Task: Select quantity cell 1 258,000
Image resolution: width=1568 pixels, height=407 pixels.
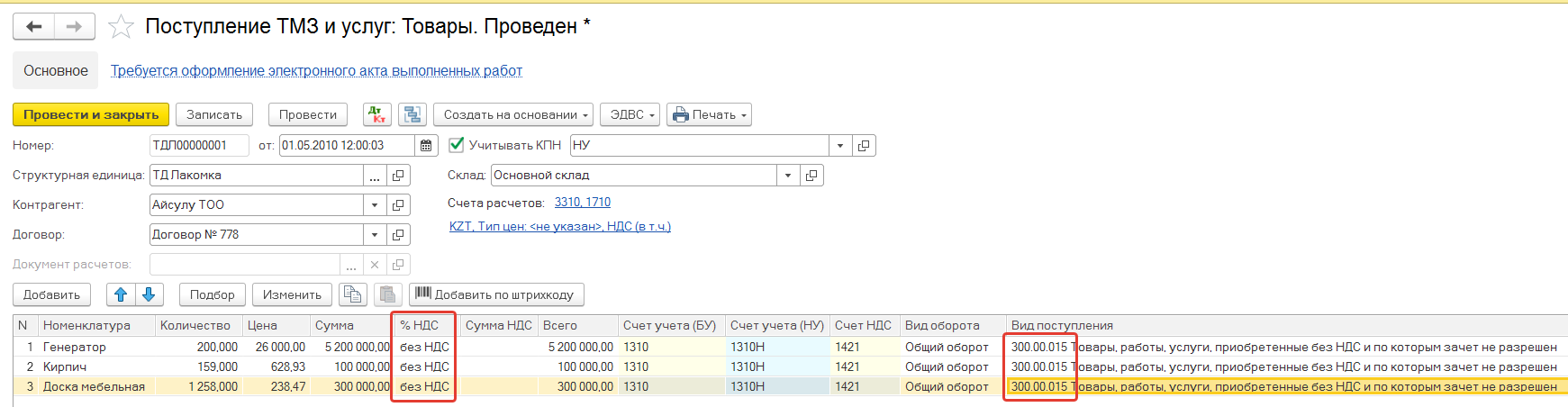Action: pos(198,386)
